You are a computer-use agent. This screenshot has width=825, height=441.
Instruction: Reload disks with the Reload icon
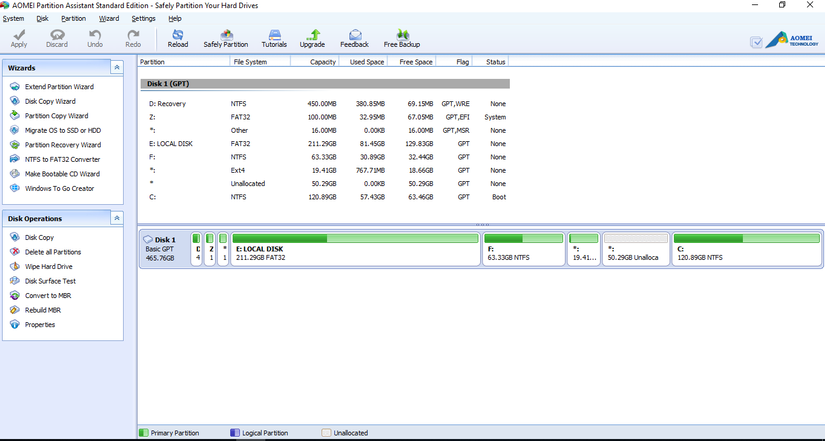click(178, 35)
